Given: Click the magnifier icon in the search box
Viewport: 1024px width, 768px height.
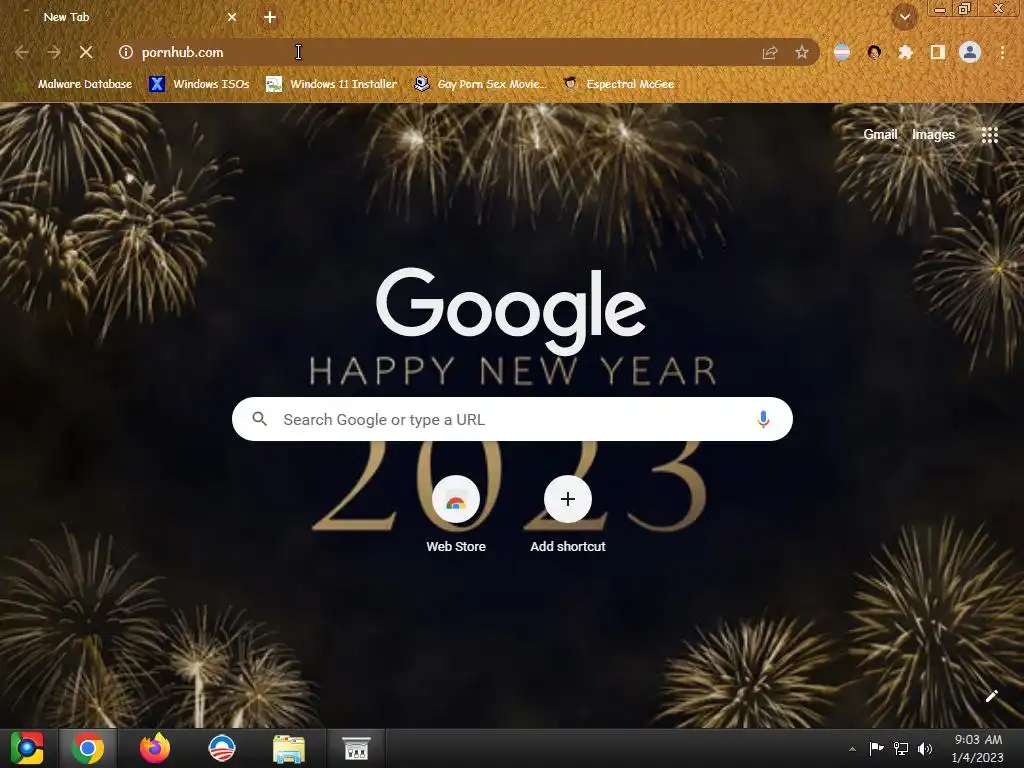Looking at the screenshot, I should tap(260, 419).
